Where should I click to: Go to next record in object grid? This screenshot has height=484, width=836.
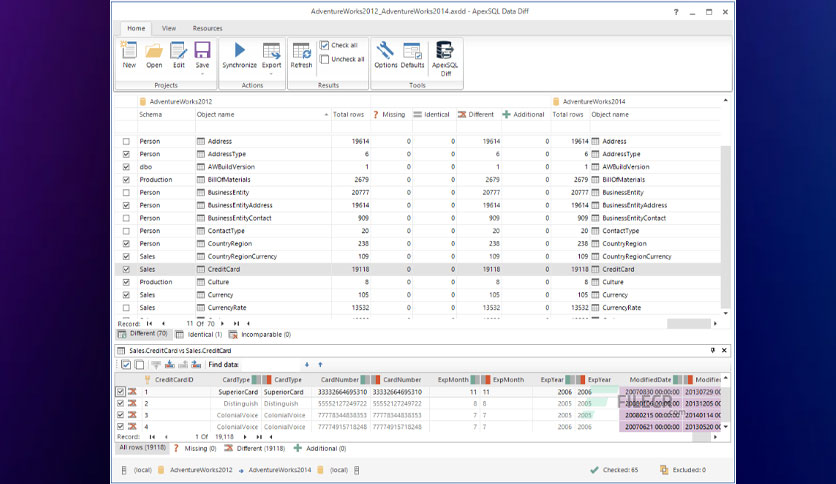pyautogui.click(x=222, y=324)
